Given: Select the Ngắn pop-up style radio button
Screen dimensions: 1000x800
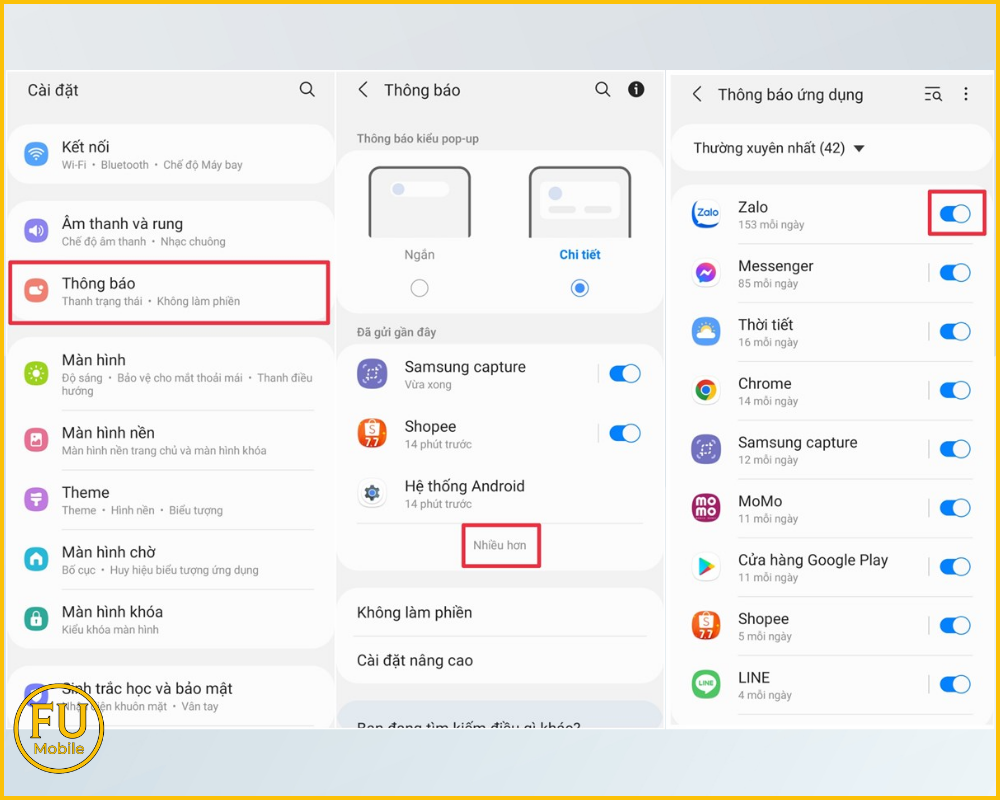Looking at the screenshot, I should [419, 287].
